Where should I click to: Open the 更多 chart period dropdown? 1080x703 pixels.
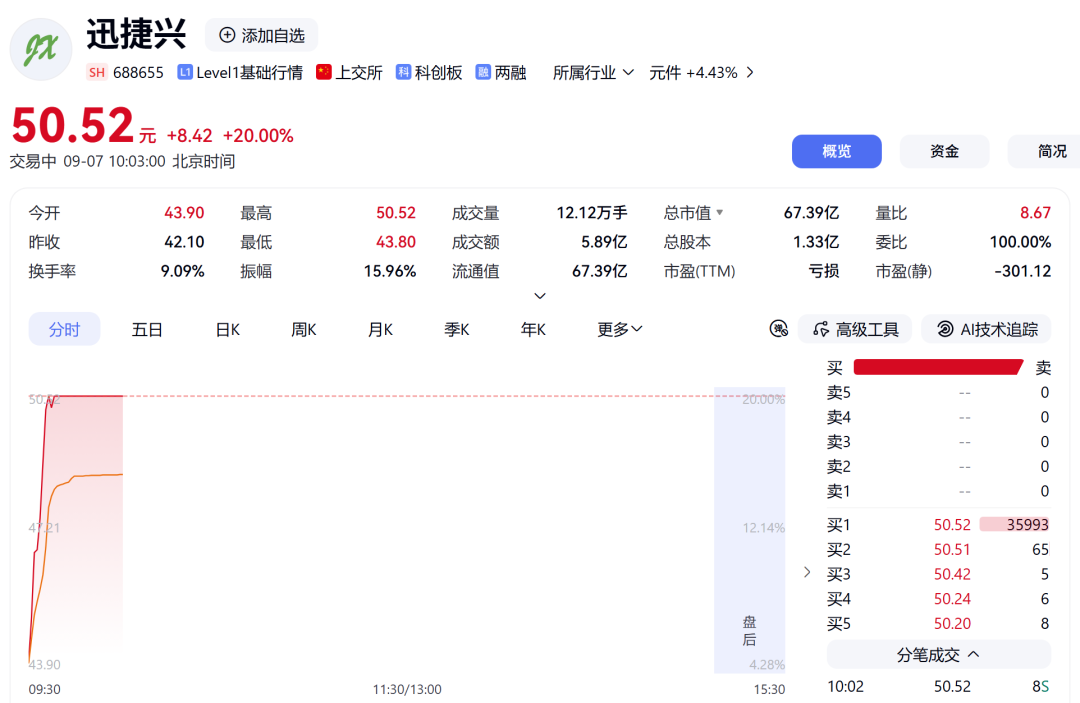(619, 330)
